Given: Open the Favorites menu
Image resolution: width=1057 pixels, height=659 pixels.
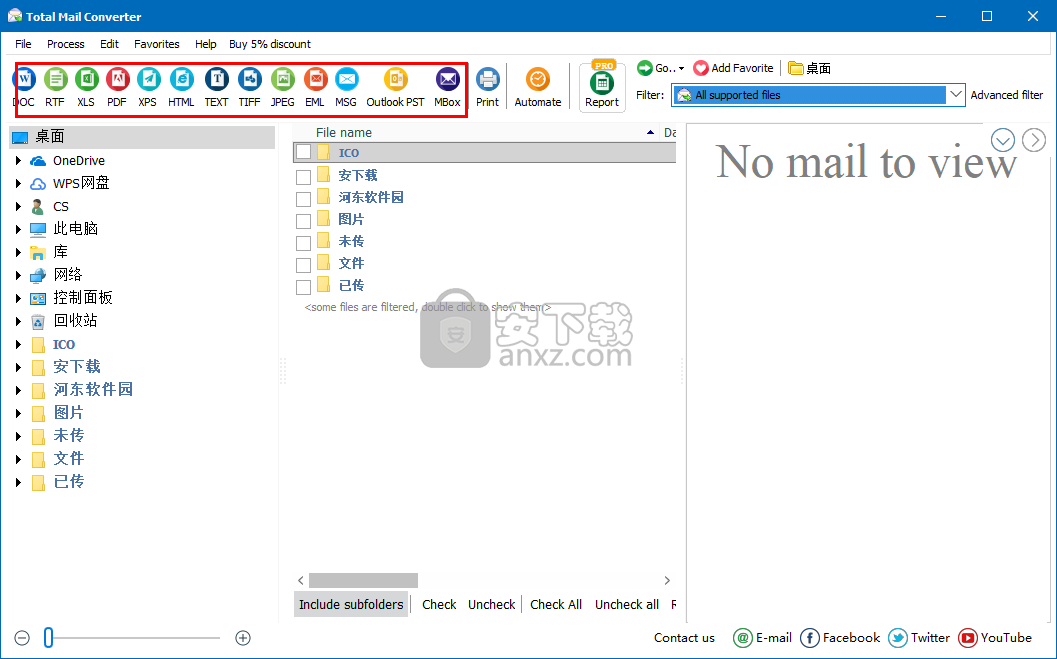Looking at the screenshot, I should [157, 44].
